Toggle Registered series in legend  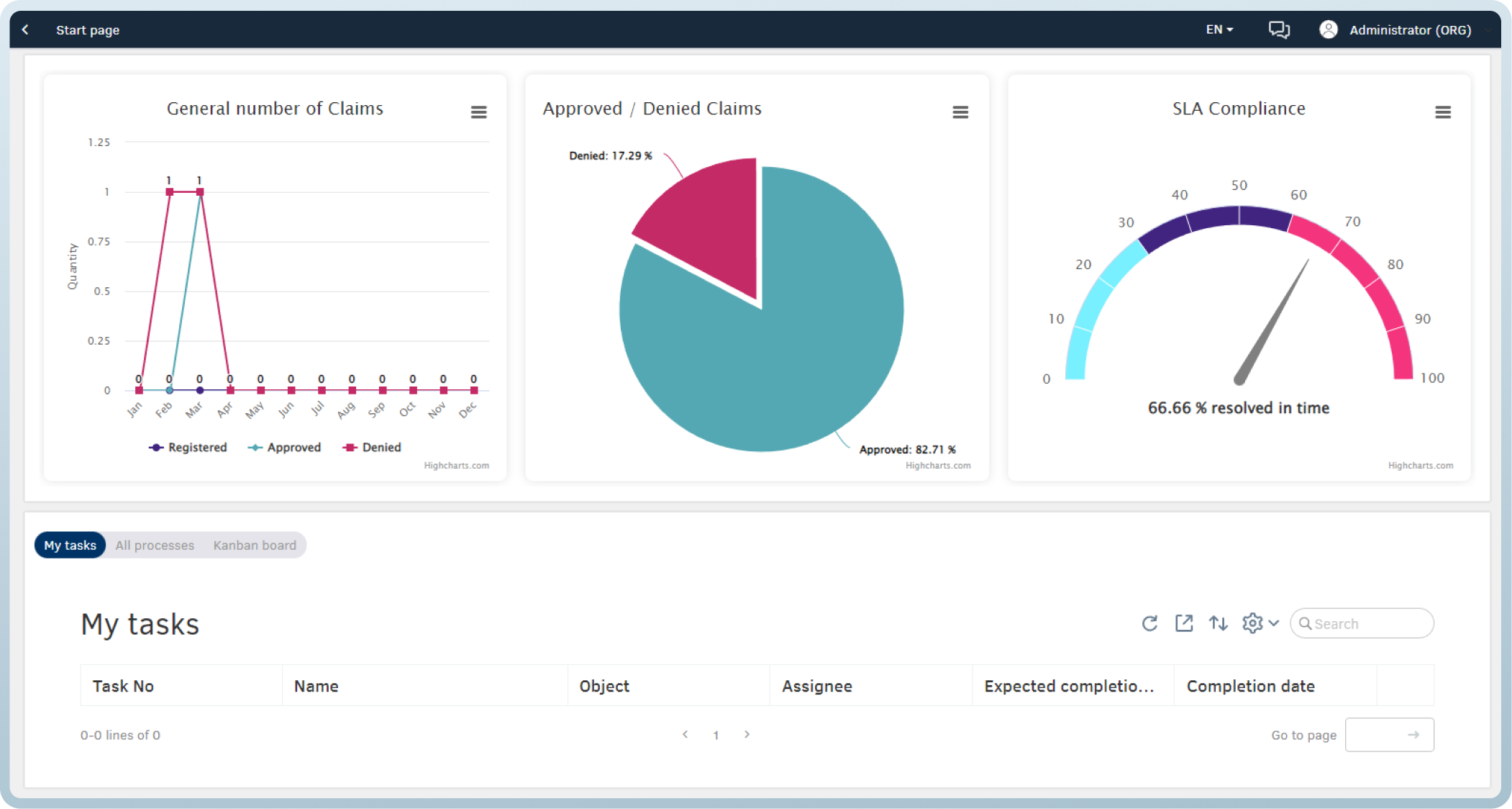coord(188,448)
